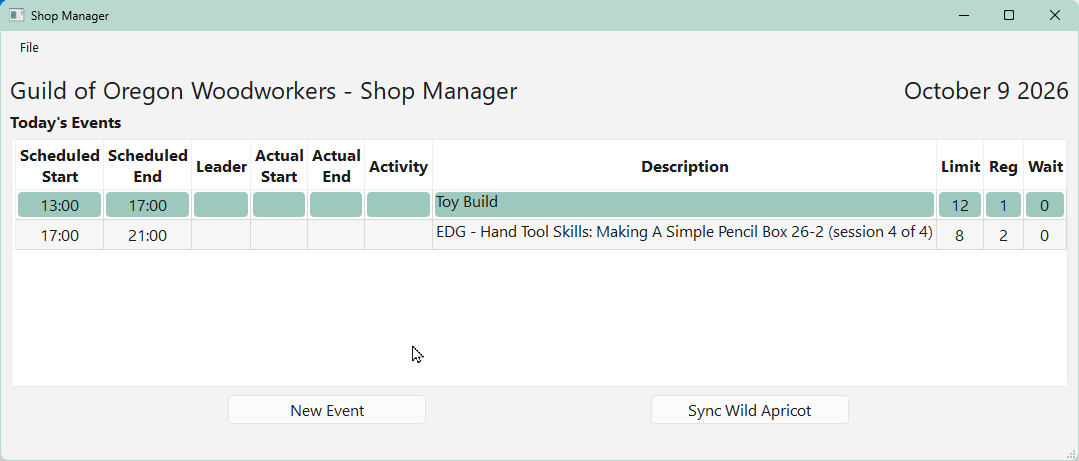Select the Toy Build description cell
Viewport: 1079px width, 461px height.
point(683,205)
